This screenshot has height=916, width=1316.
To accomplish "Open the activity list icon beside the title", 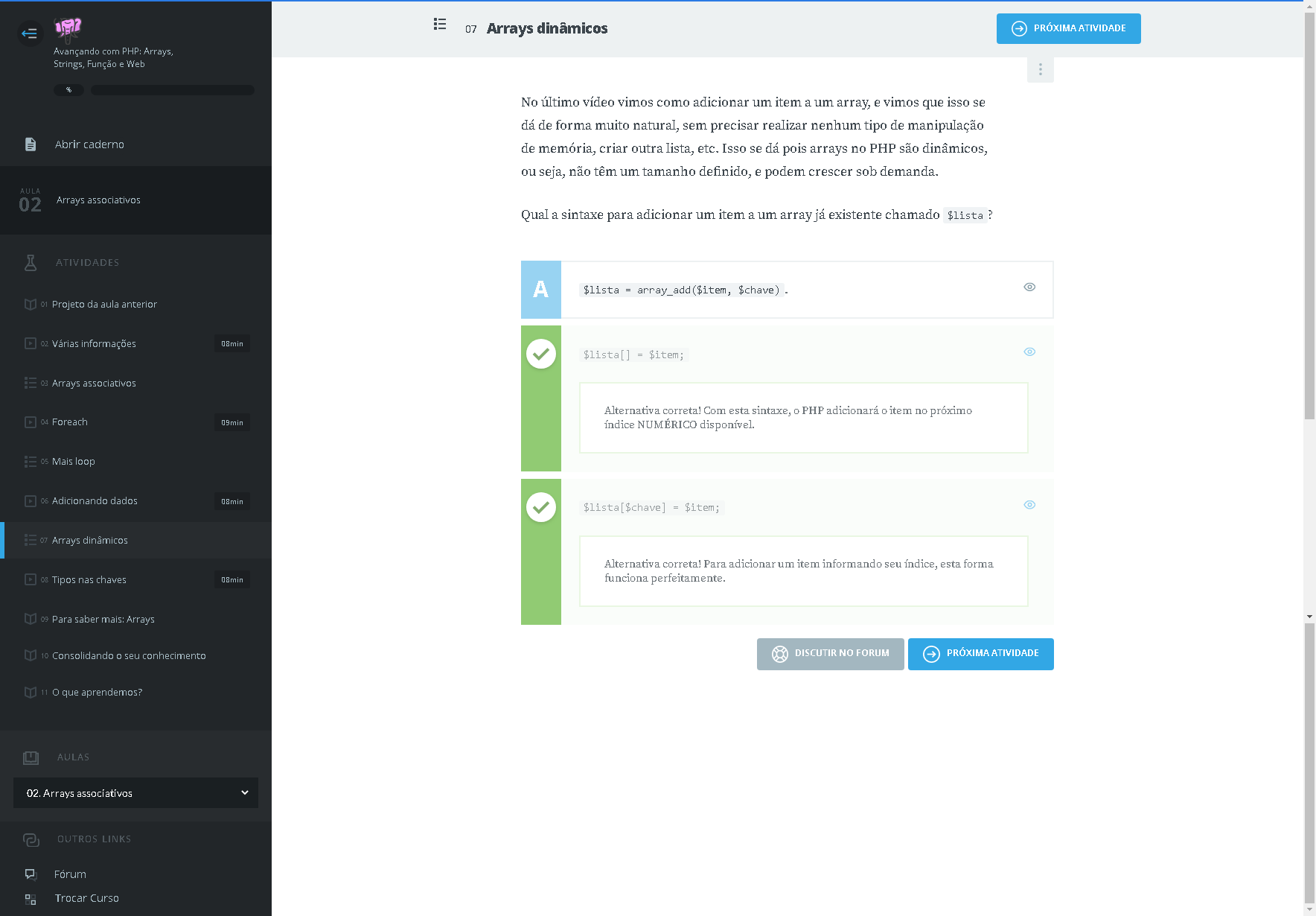I will click(x=440, y=25).
